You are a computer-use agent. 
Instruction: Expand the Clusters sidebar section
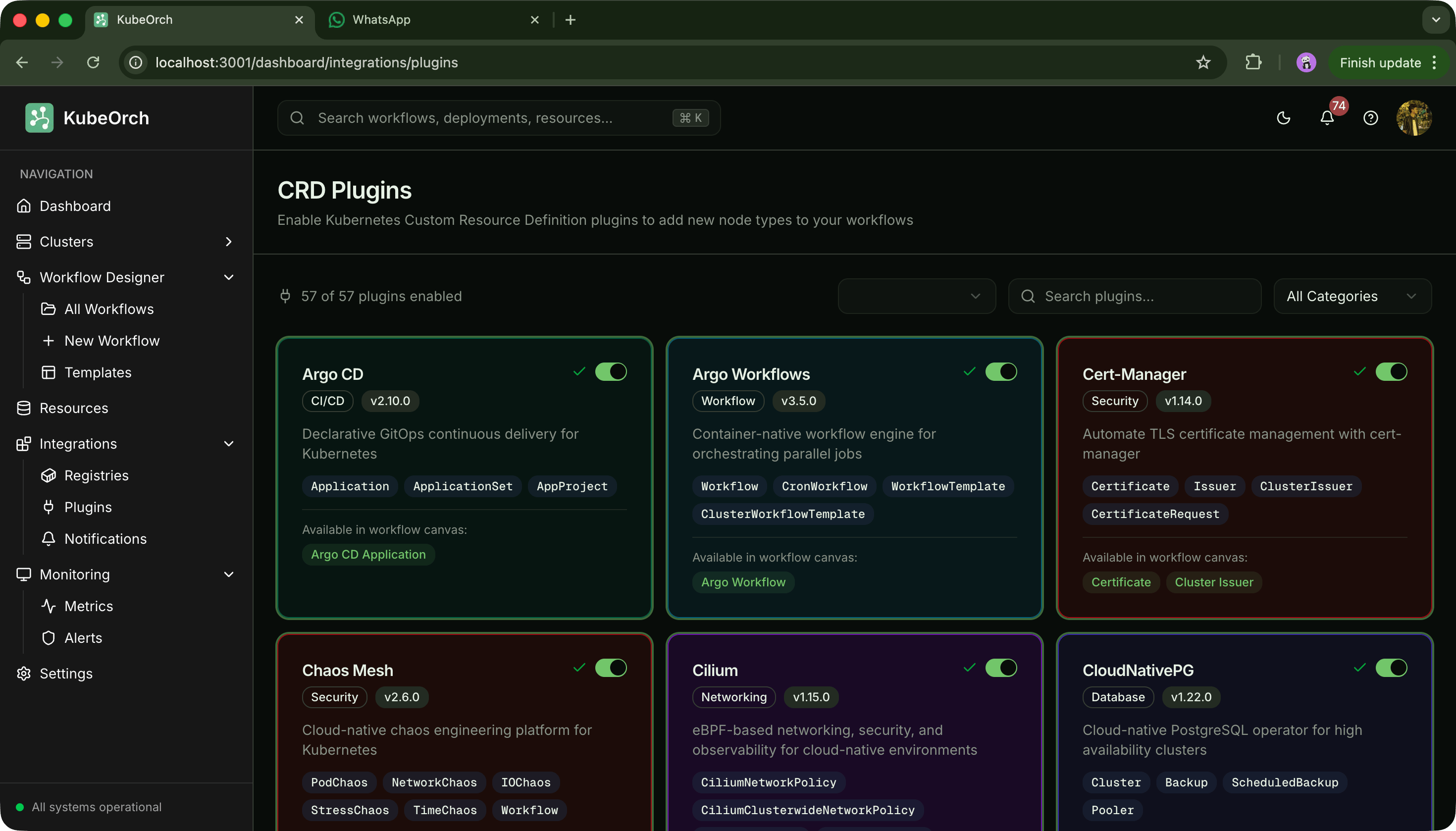point(228,241)
